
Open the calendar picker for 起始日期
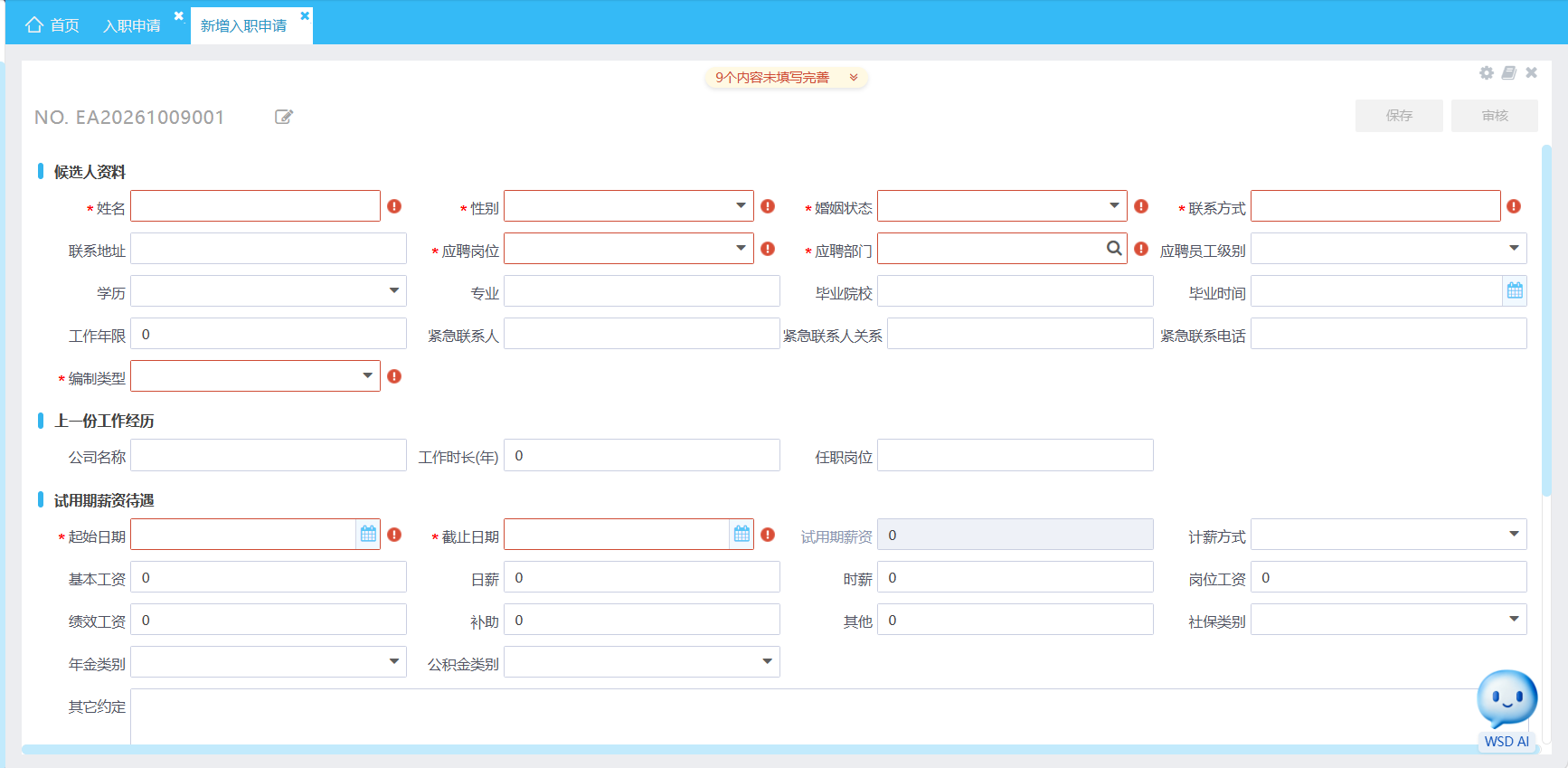(368, 534)
